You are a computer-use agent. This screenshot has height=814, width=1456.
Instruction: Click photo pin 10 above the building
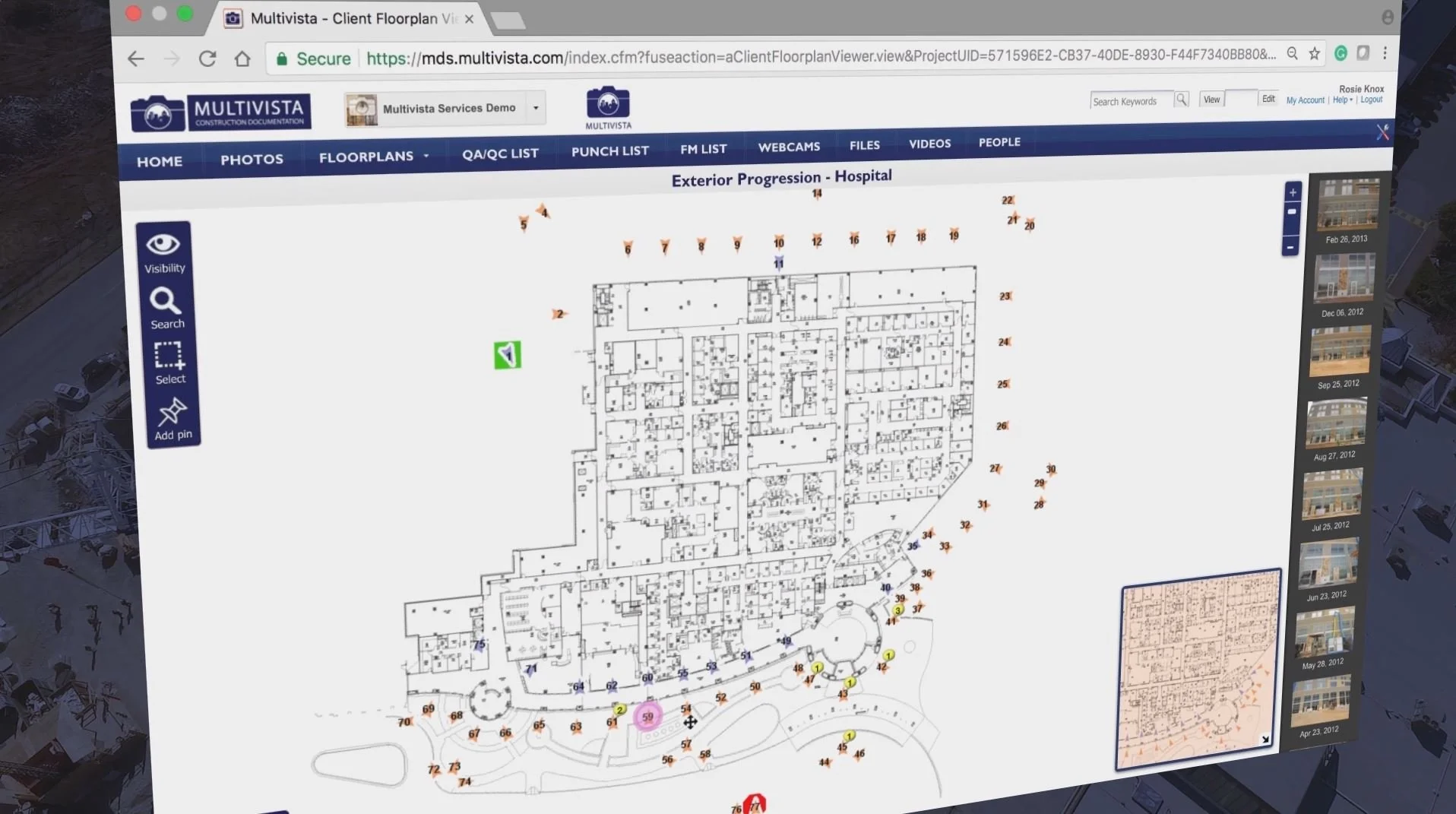click(778, 243)
